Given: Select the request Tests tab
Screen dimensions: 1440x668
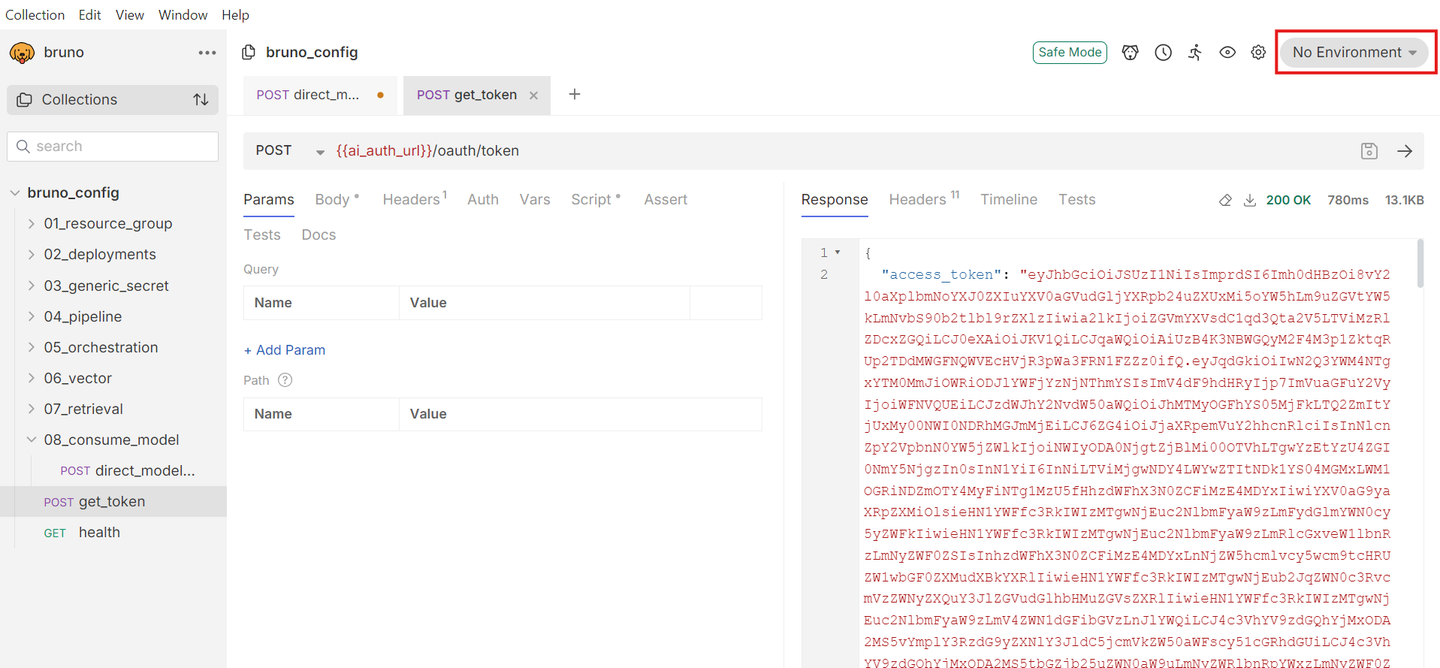Looking at the screenshot, I should pos(262,235).
